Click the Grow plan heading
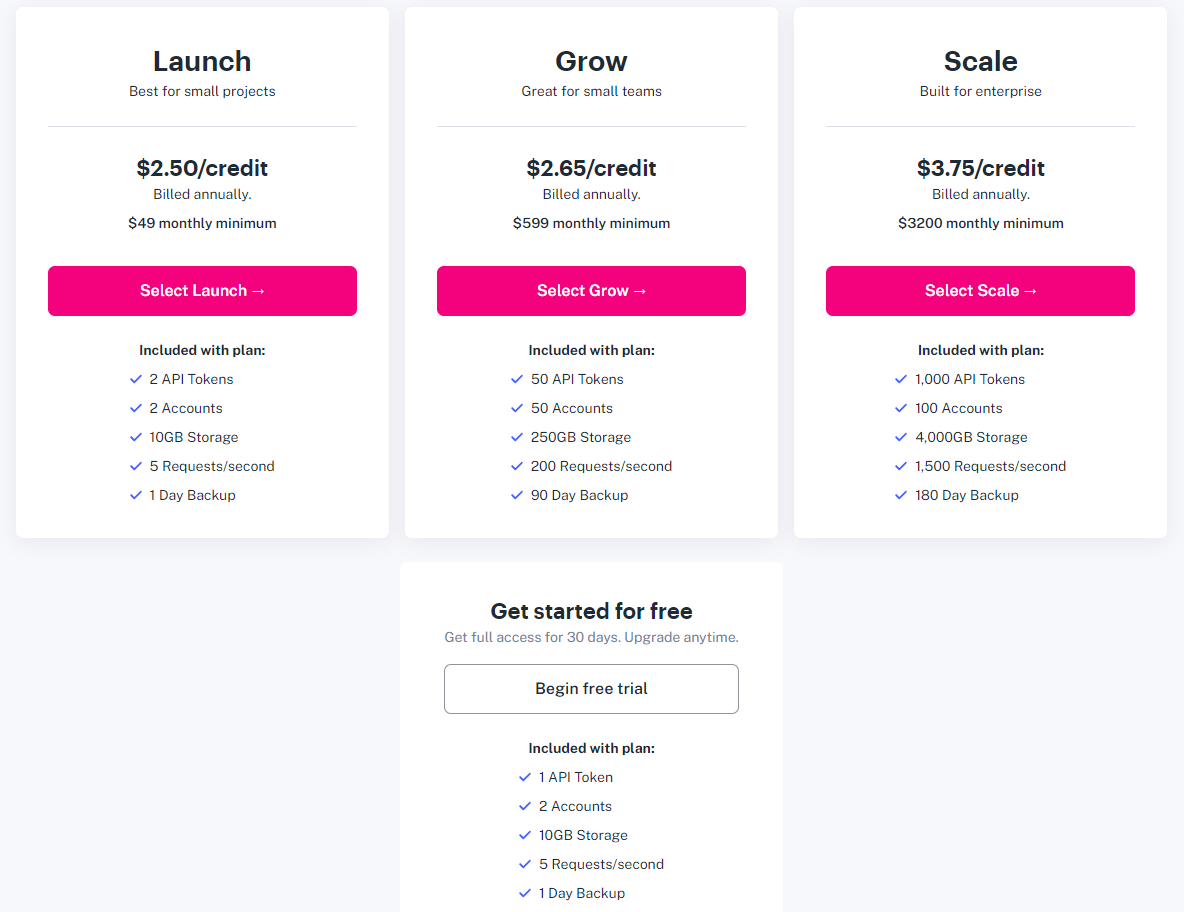Screen dimensions: 1184x912 click(x=591, y=61)
